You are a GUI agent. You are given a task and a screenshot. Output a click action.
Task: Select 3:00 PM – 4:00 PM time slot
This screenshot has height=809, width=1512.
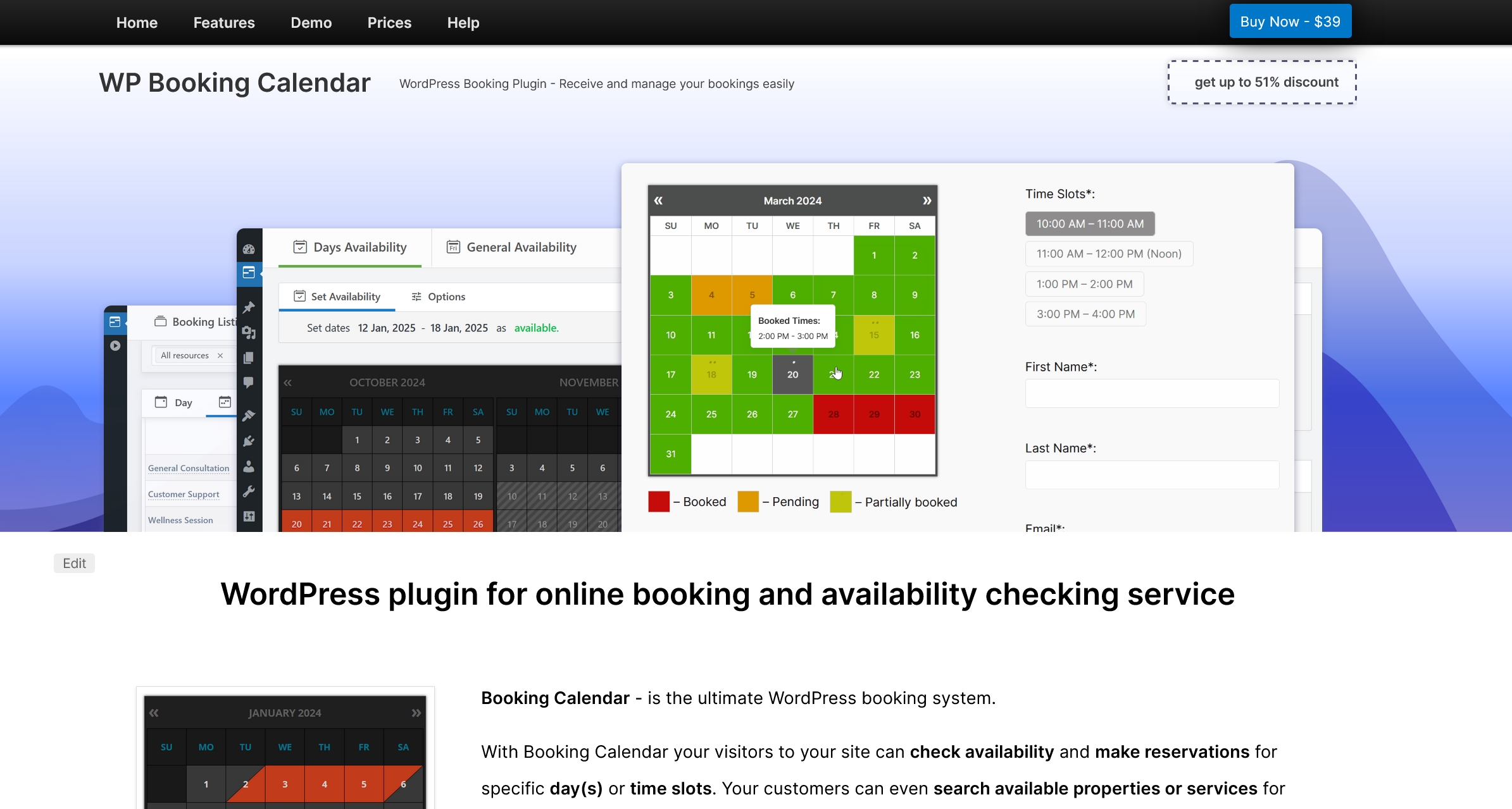point(1085,314)
